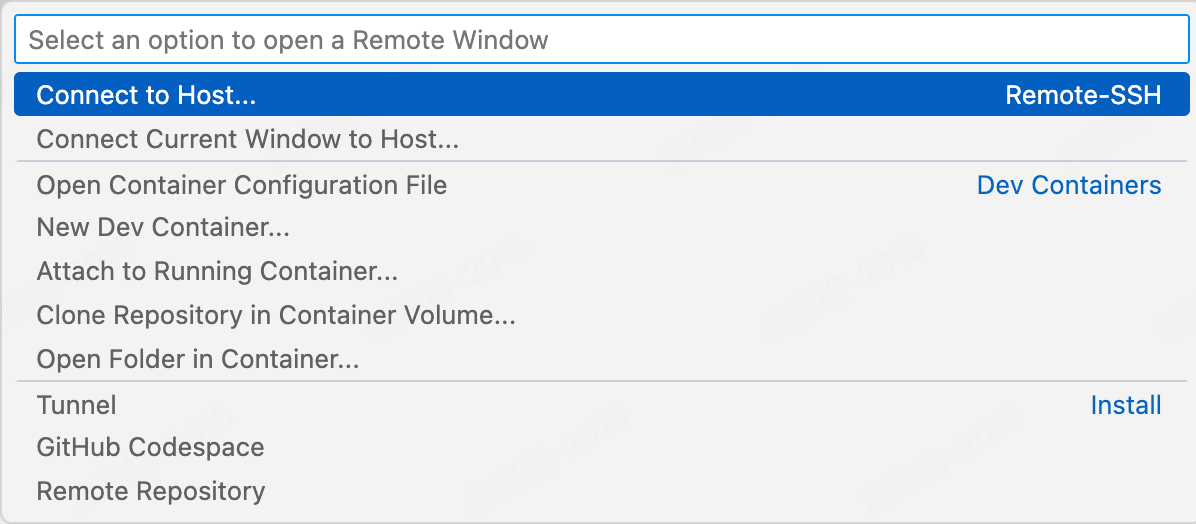Pick the last entry, Remote Repository
The image size is (1196, 524).
tap(150, 491)
